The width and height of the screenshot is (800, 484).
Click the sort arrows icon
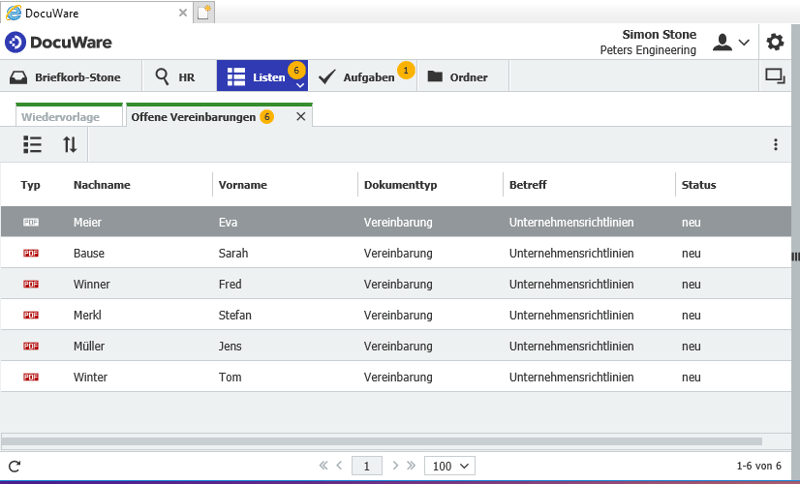pyautogui.click(x=70, y=144)
